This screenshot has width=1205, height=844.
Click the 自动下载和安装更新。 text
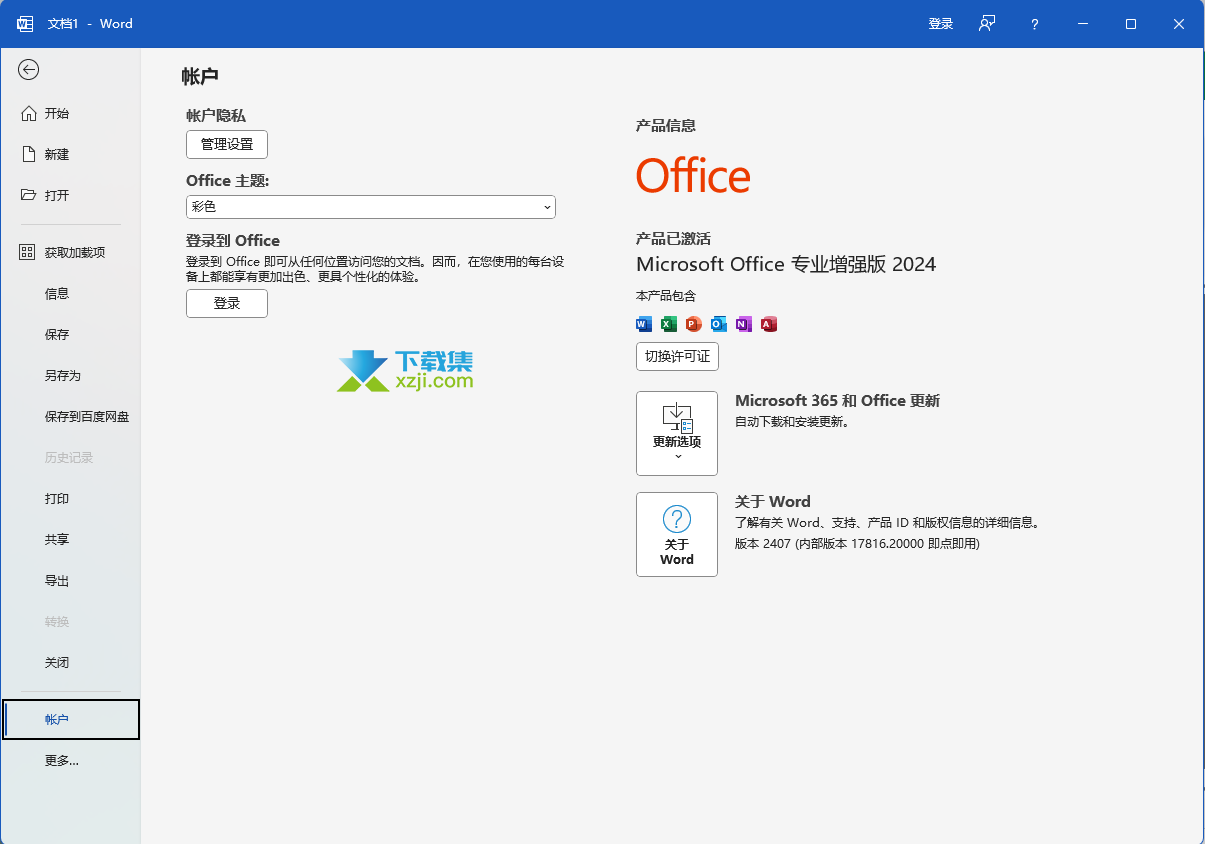(792, 422)
